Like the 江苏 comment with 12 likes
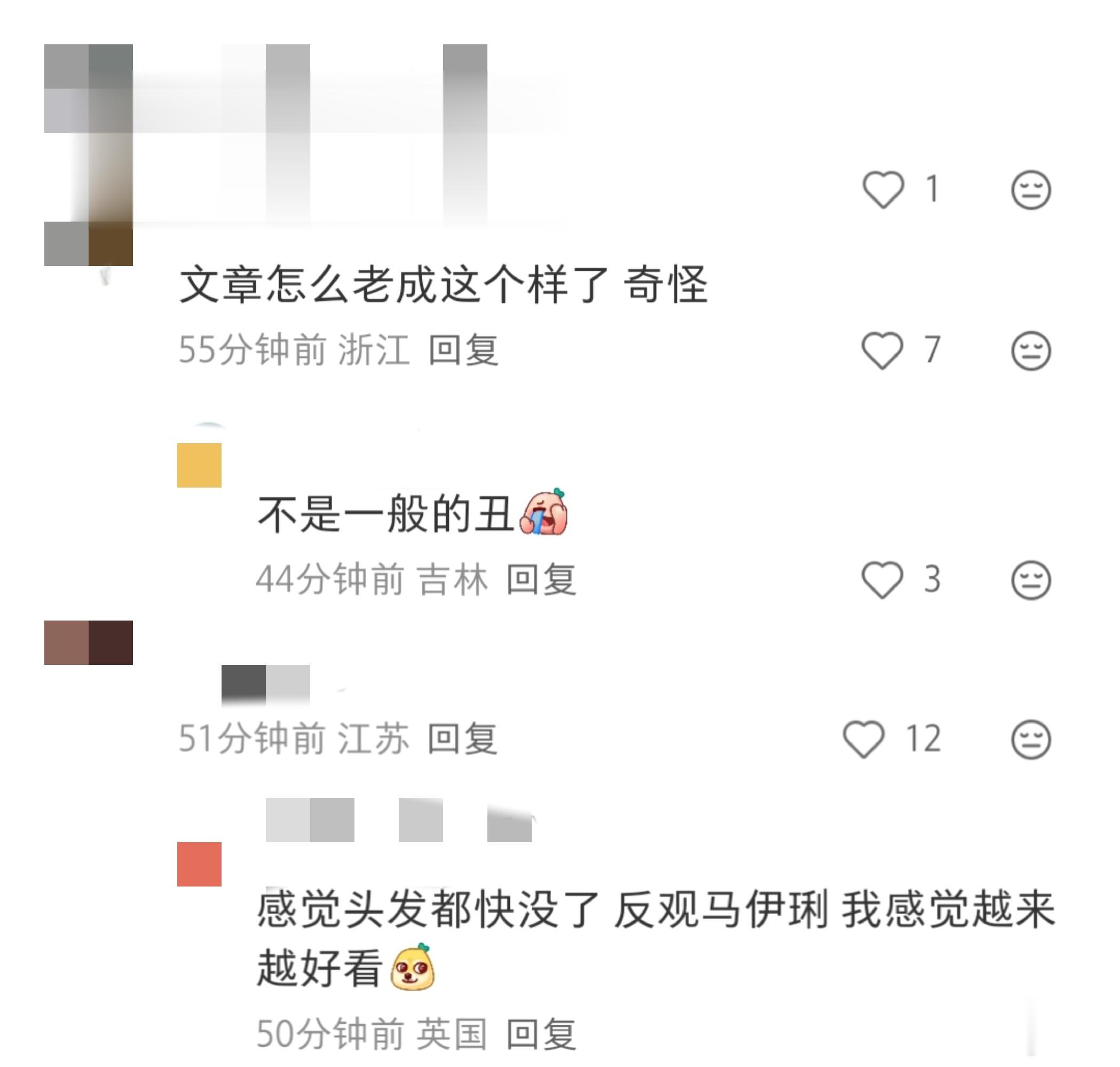This screenshot has height=1067, width=1120. tap(864, 739)
